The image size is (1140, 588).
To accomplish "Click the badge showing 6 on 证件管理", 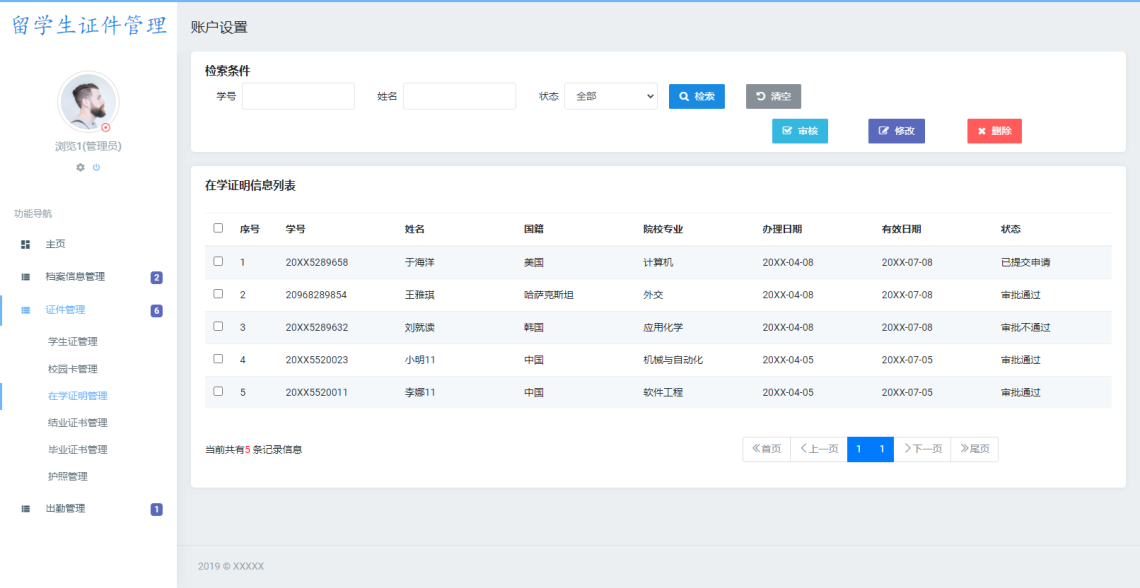I will (x=155, y=310).
